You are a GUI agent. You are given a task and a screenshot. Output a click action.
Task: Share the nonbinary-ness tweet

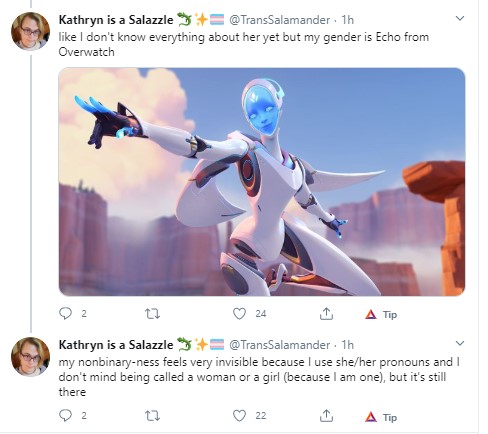[326, 416]
